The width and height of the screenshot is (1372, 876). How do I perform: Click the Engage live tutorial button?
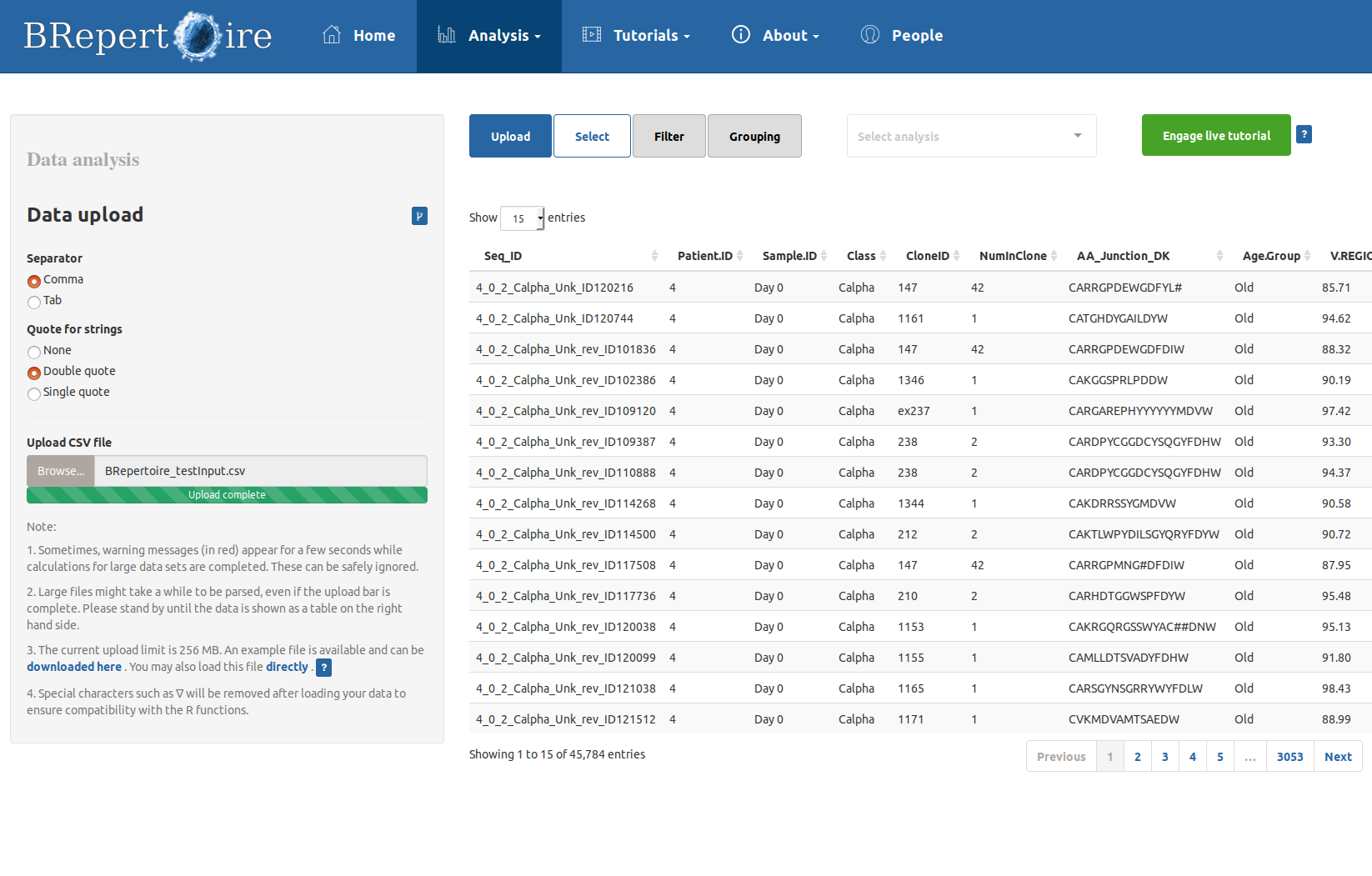pyautogui.click(x=1215, y=135)
